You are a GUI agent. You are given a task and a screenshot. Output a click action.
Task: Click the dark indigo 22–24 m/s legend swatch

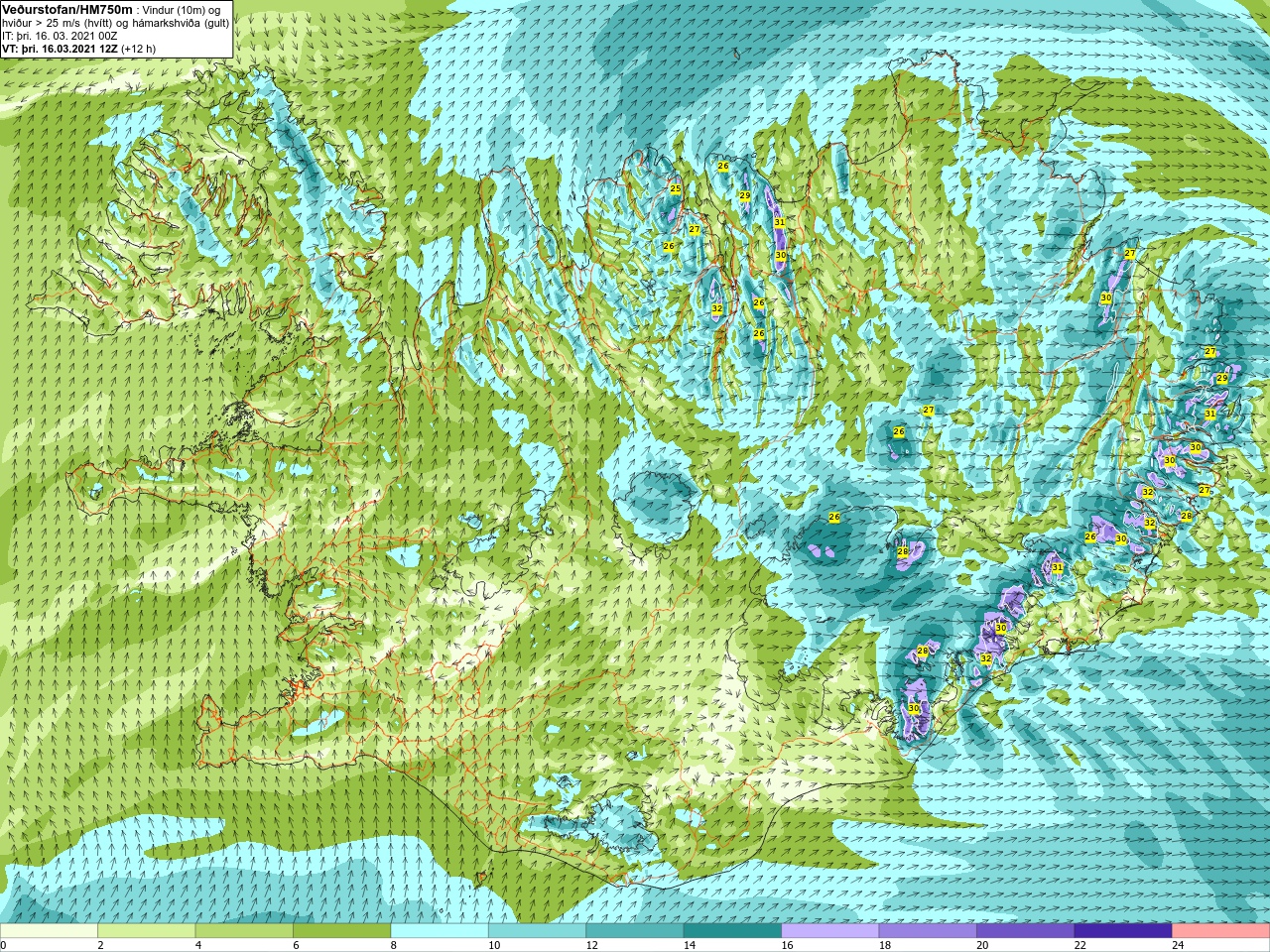(x=1123, y=931)
